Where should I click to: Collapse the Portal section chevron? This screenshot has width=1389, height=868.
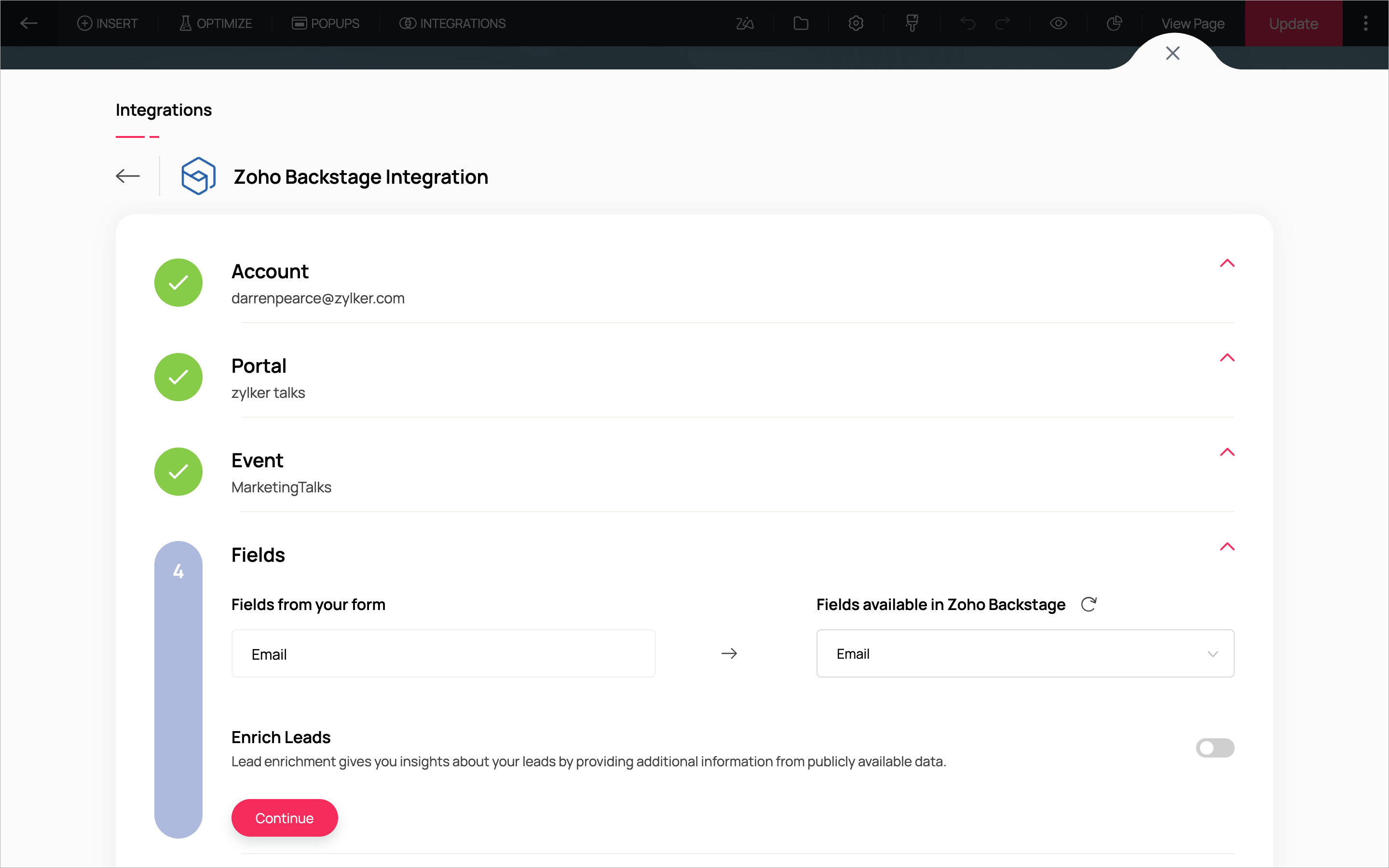tap(1226, 358)
